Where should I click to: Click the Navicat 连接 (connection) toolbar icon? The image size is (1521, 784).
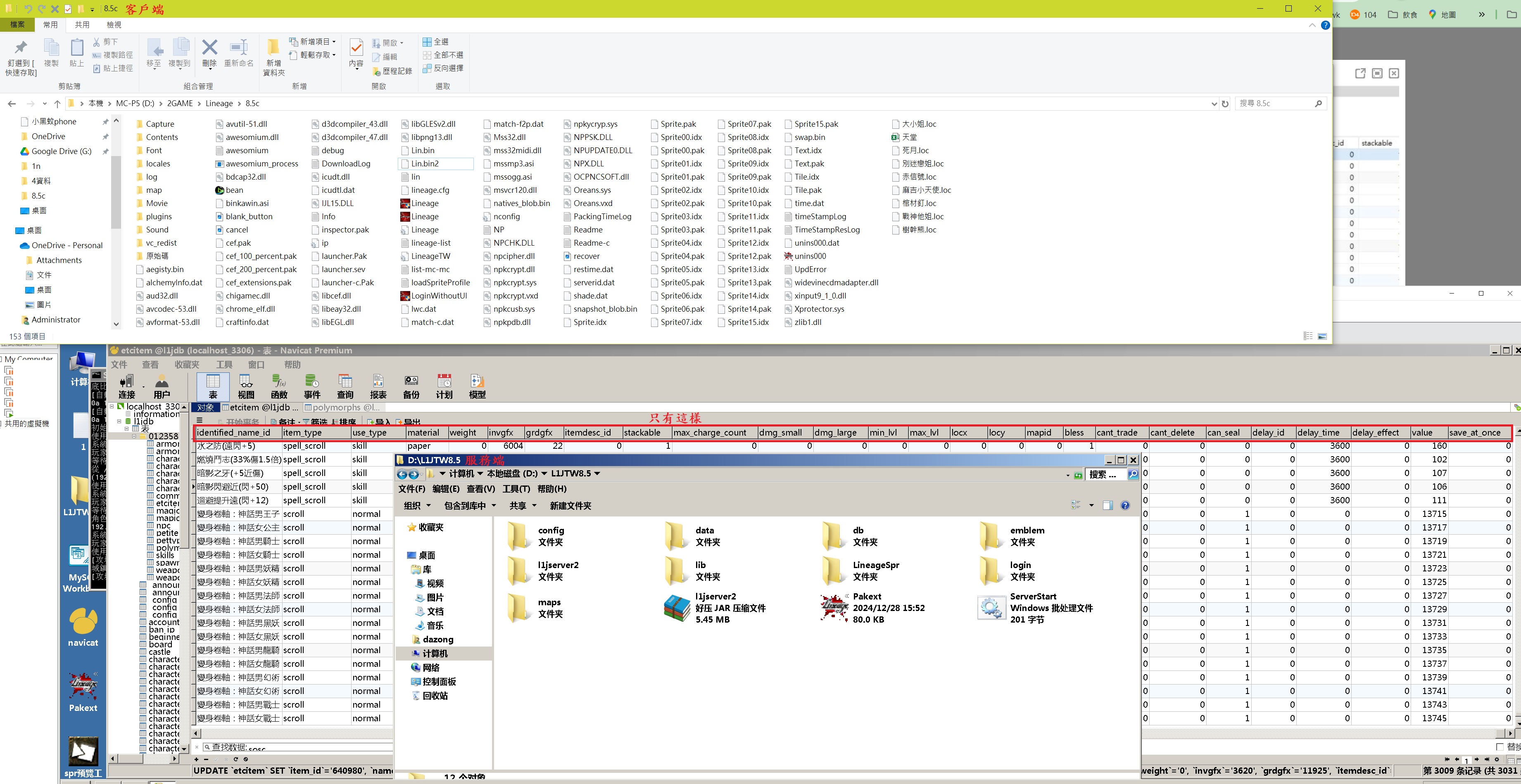(x=126, y=387)
